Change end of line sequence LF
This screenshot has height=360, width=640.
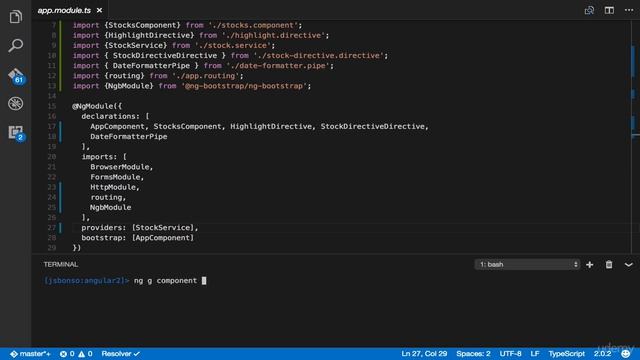click(535, 354)
